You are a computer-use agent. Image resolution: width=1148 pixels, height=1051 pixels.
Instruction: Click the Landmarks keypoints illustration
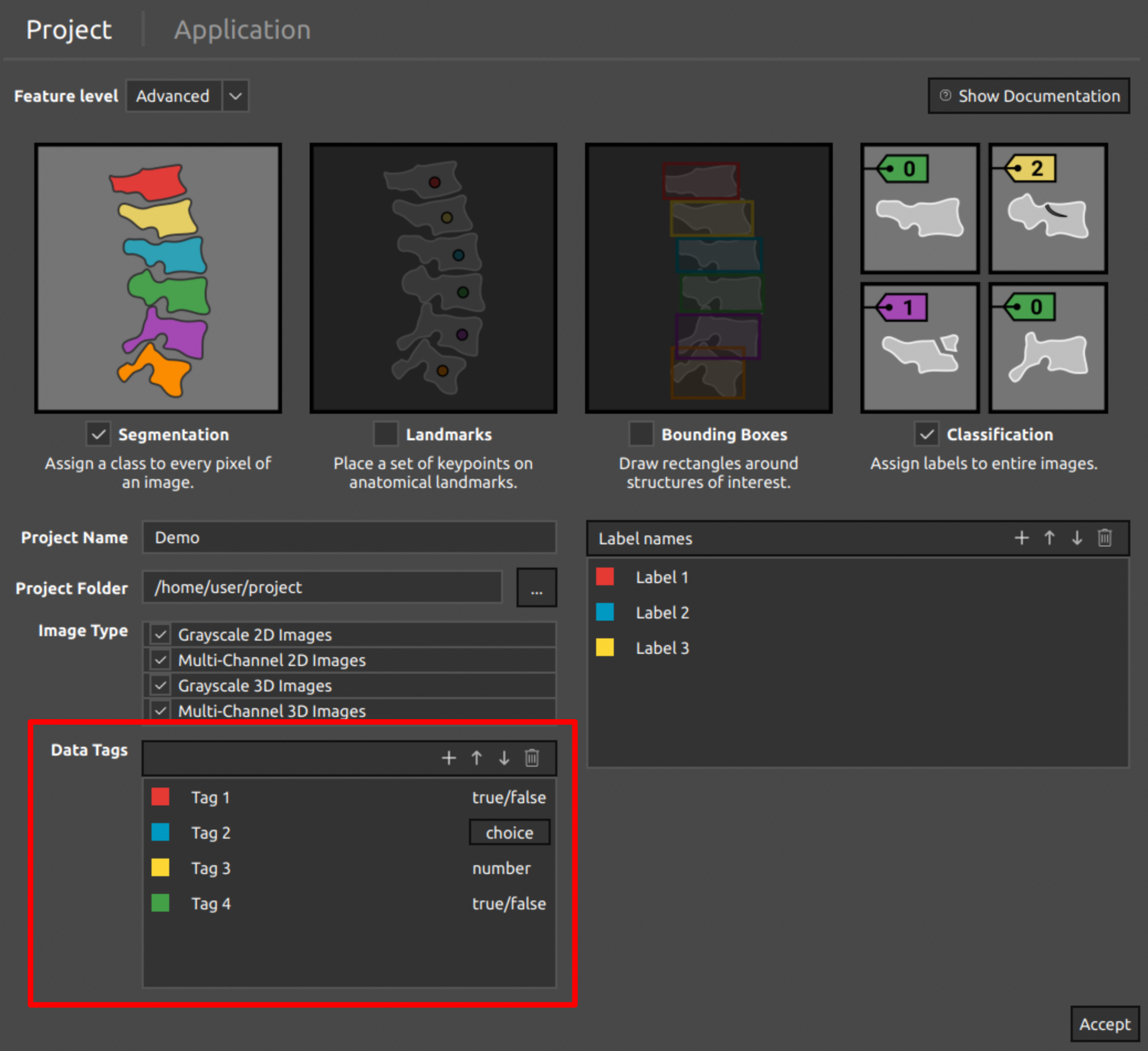coord(434,278)
